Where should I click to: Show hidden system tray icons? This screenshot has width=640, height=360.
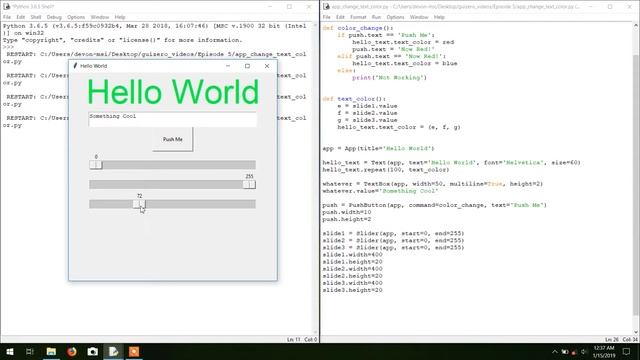click(x=554, y=352)
